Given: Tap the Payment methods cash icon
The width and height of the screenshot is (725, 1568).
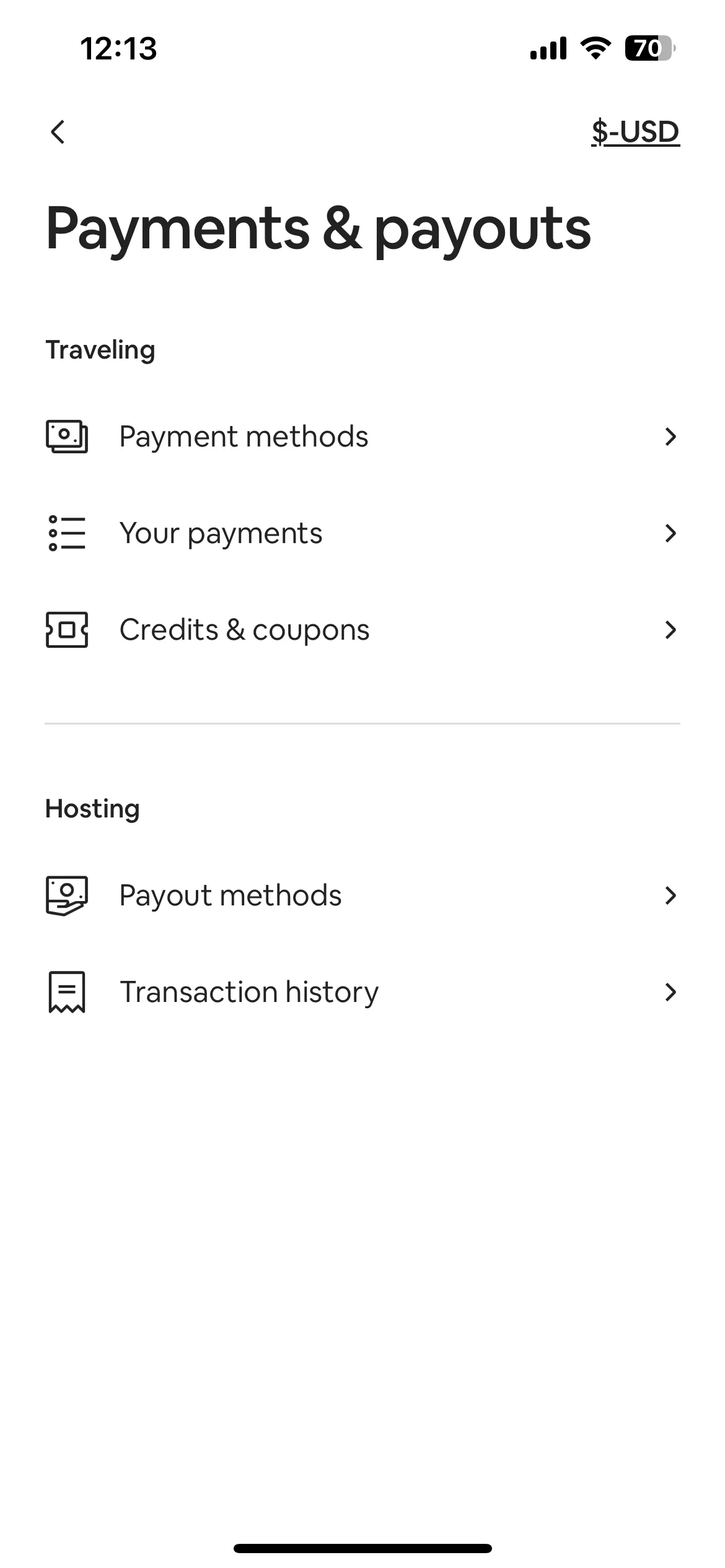Looking at the screenshot, I should pos(67,437).
